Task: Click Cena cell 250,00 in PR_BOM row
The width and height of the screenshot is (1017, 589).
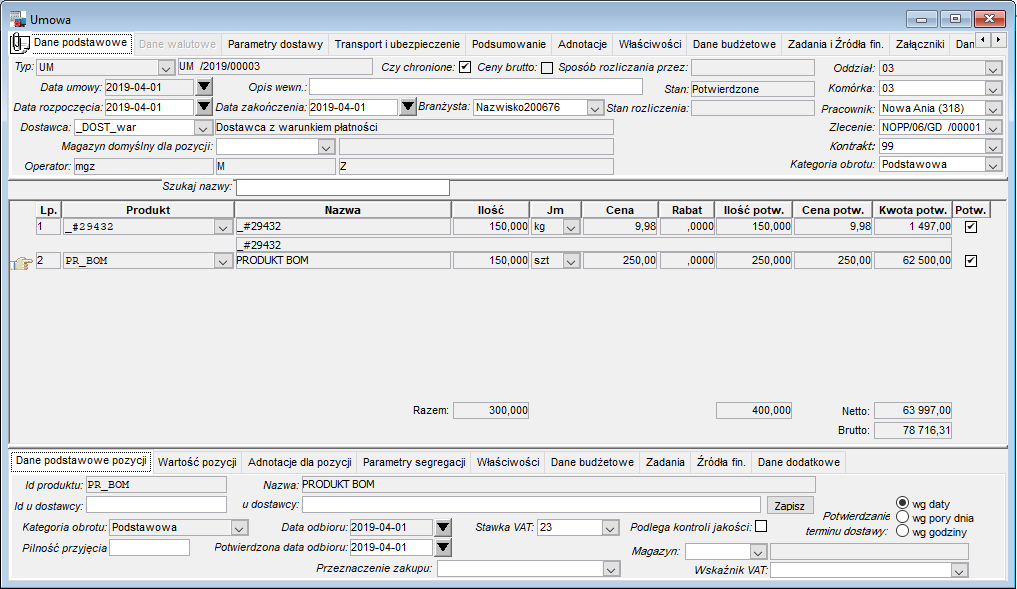Action: click(x=620, y=260)
